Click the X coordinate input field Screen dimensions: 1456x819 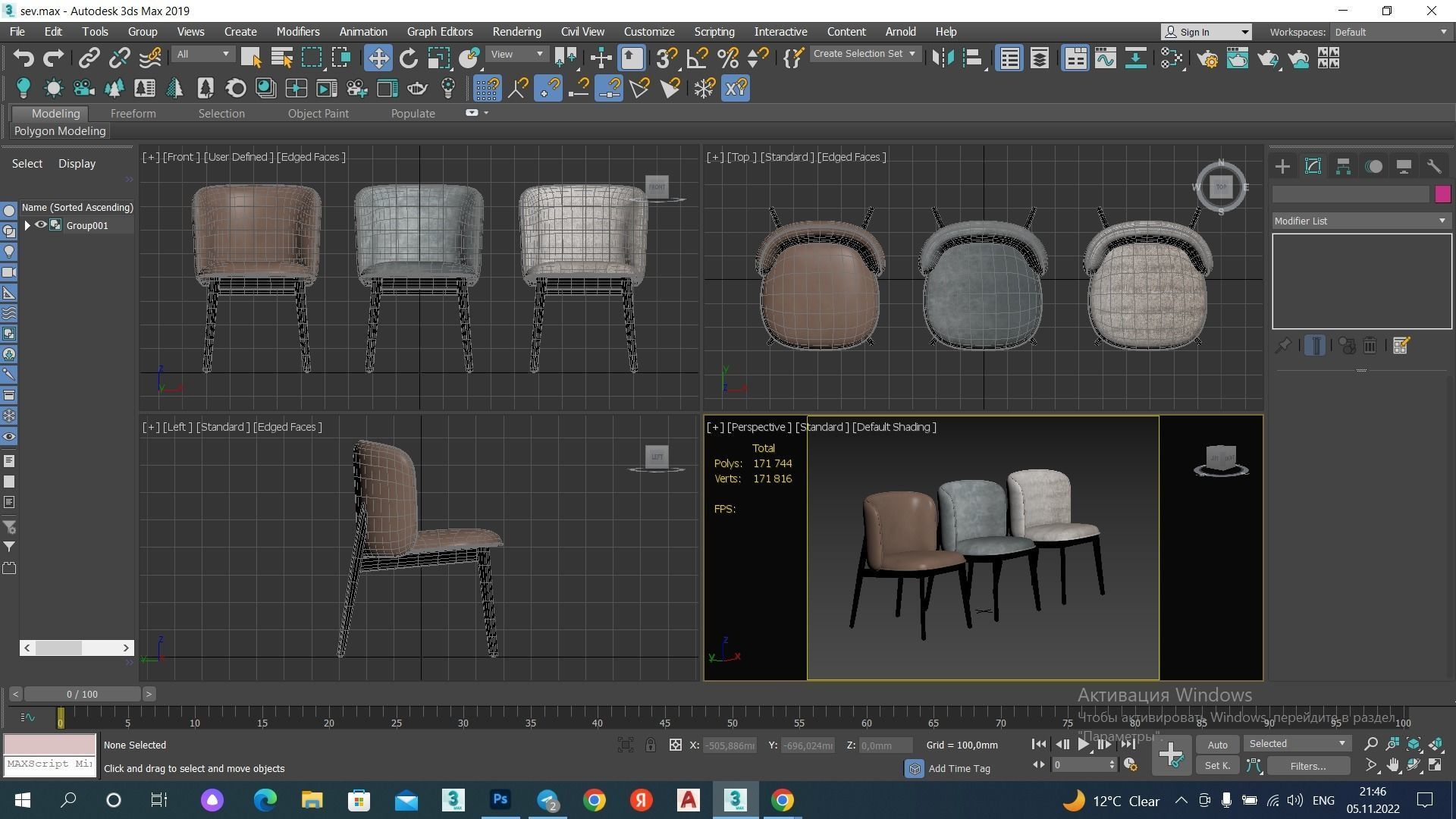(730, 745)
